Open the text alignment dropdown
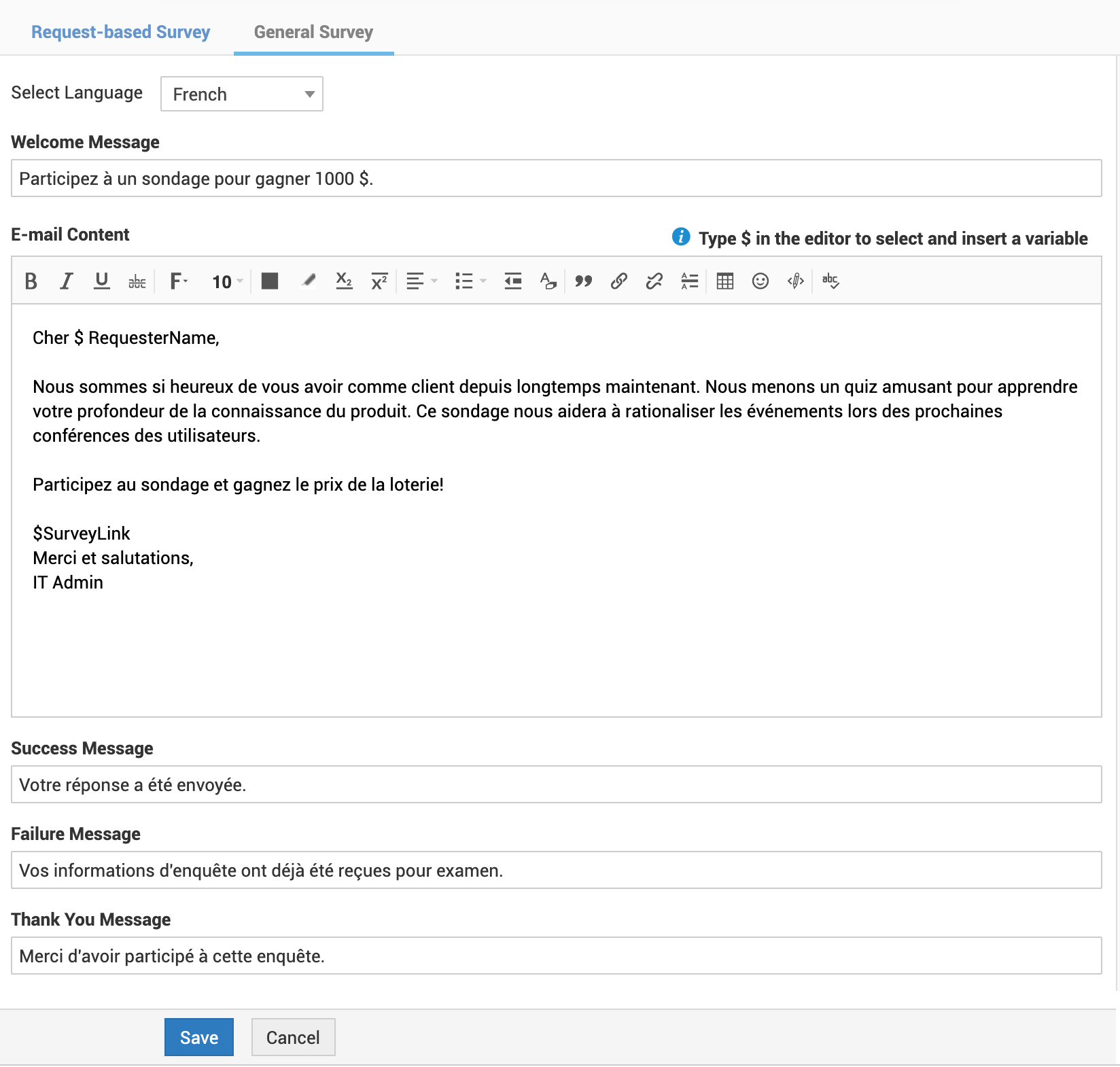Viewport: 1120px width, 1067px height. click(x=421, y=281)
